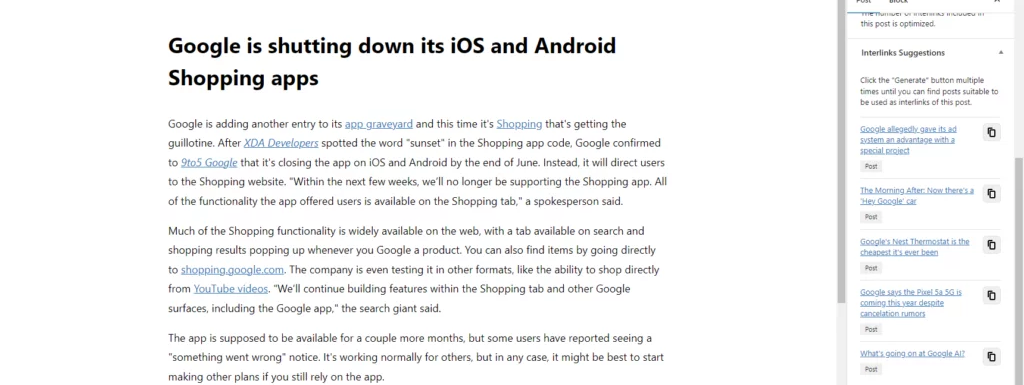Image resolution: width=1024 pixels, height=385 pixels.
Task: Open 'What's going on at Google AI?' link
Action: click(912, 354)
